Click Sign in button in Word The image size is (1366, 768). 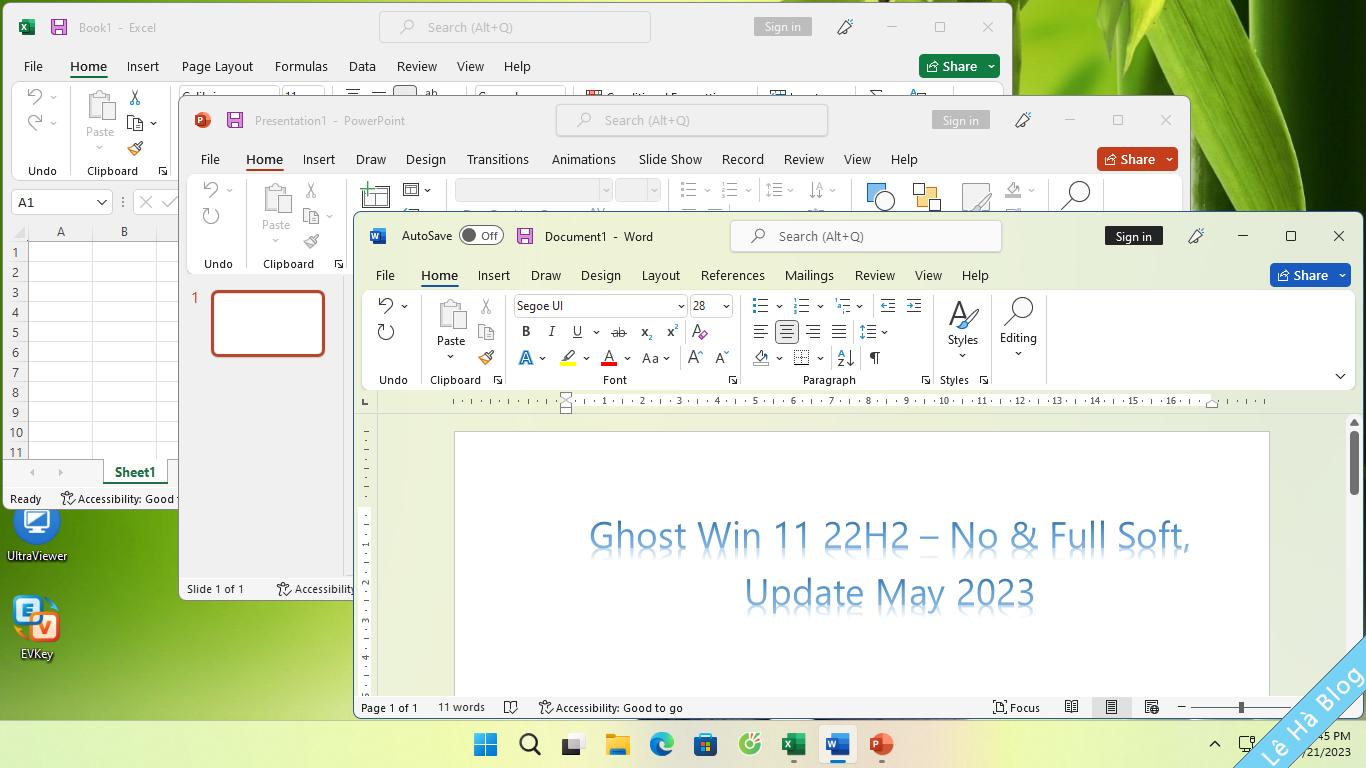coord(1133,236)
